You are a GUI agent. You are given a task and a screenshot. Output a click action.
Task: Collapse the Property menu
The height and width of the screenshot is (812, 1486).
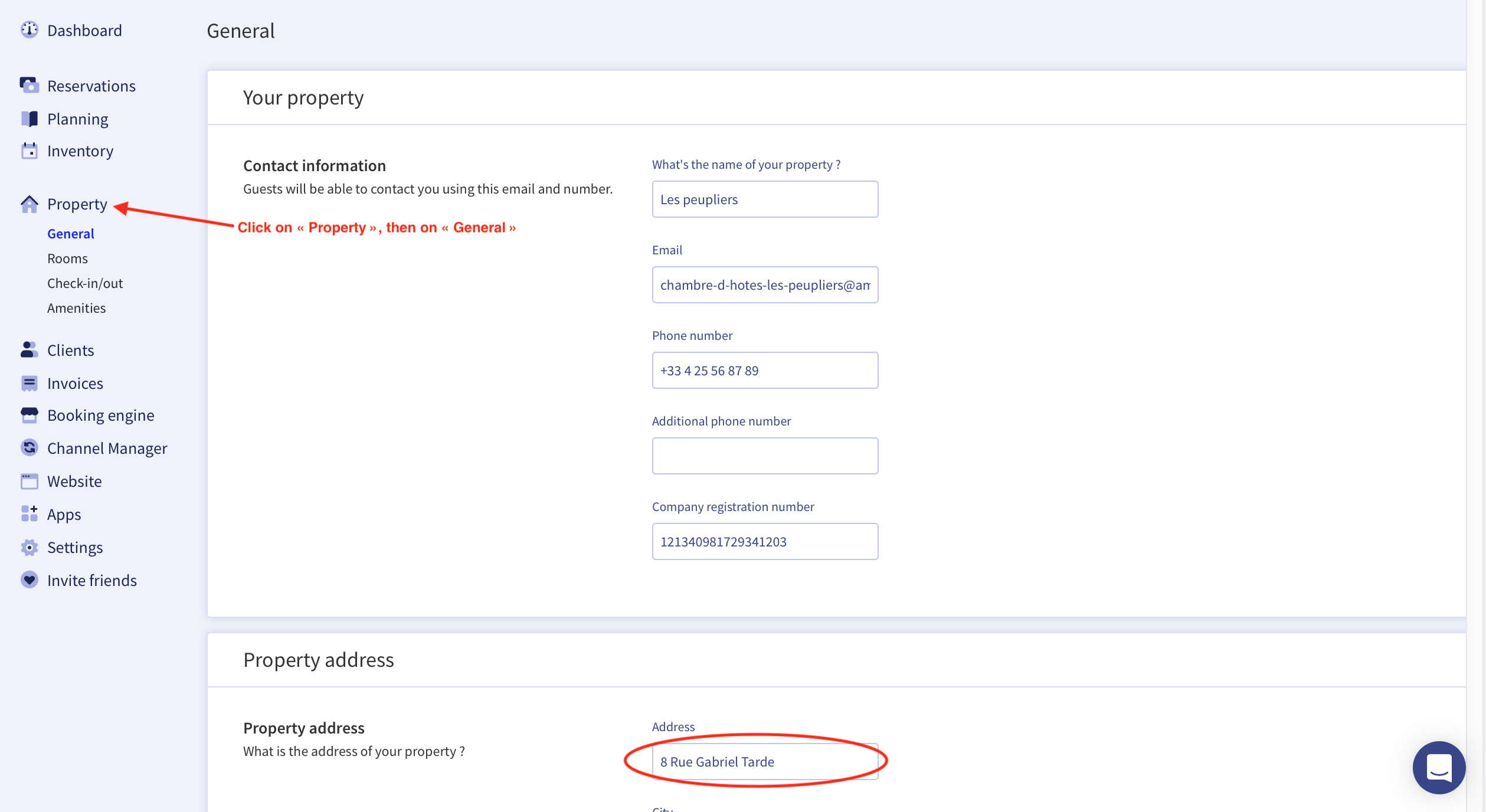(x=77, y=204)
